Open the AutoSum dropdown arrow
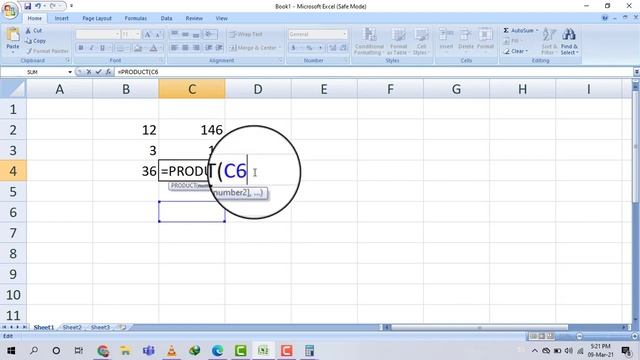Screen dimensions: 640x360 pyautogui.click(x=537, y=31)
